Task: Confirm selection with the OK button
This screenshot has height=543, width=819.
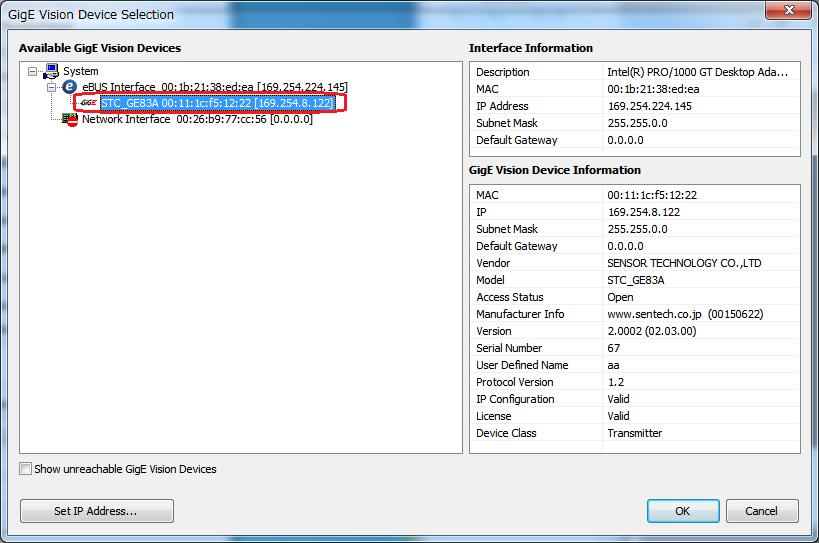Action: point(683,511)
